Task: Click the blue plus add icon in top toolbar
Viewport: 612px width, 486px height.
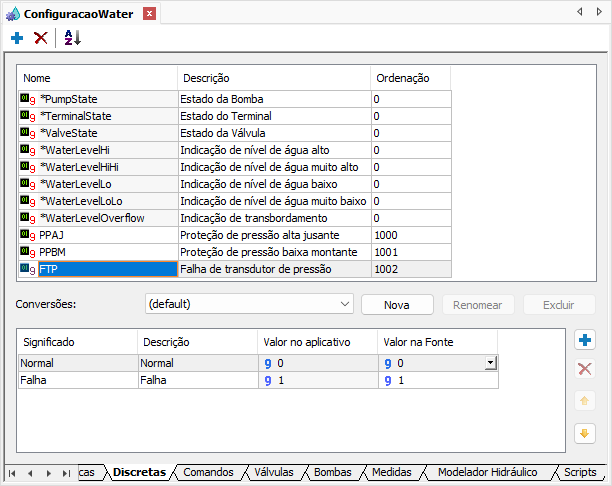Action: click(17, 38)
